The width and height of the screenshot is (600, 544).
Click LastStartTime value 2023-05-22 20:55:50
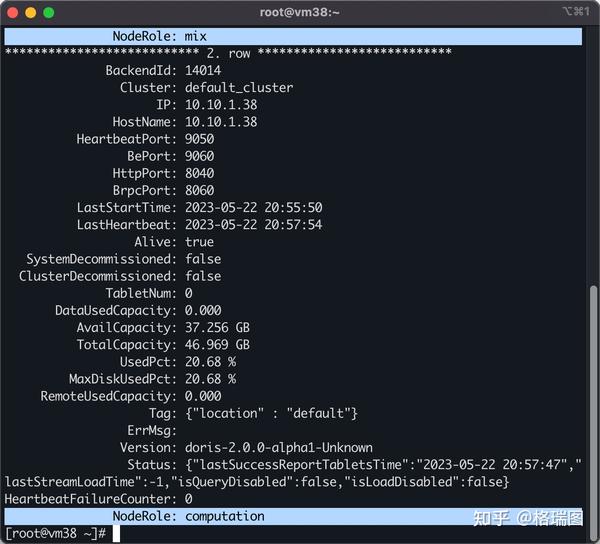pyautogui.click(x=254, y=208)
